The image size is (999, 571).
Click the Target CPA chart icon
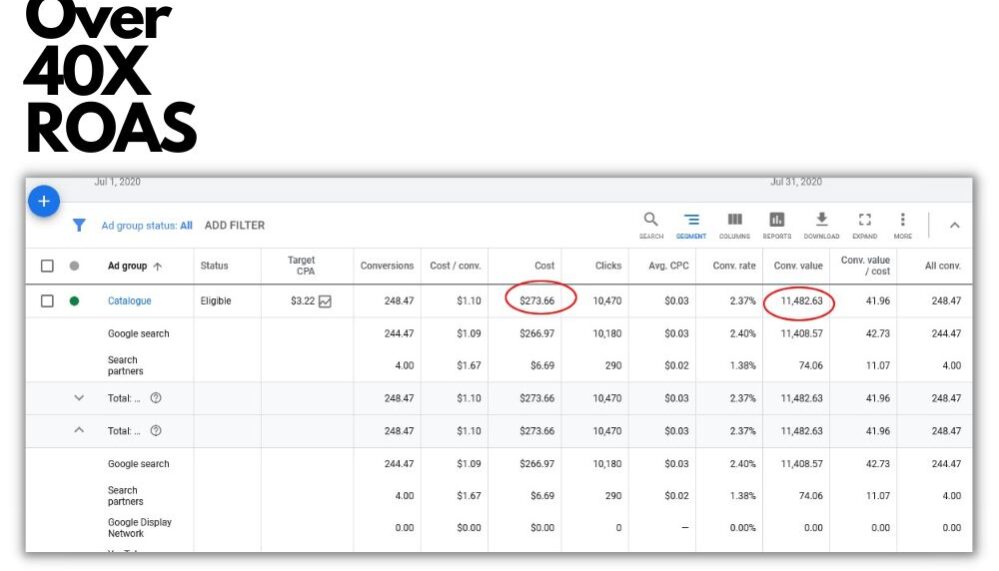325,301
